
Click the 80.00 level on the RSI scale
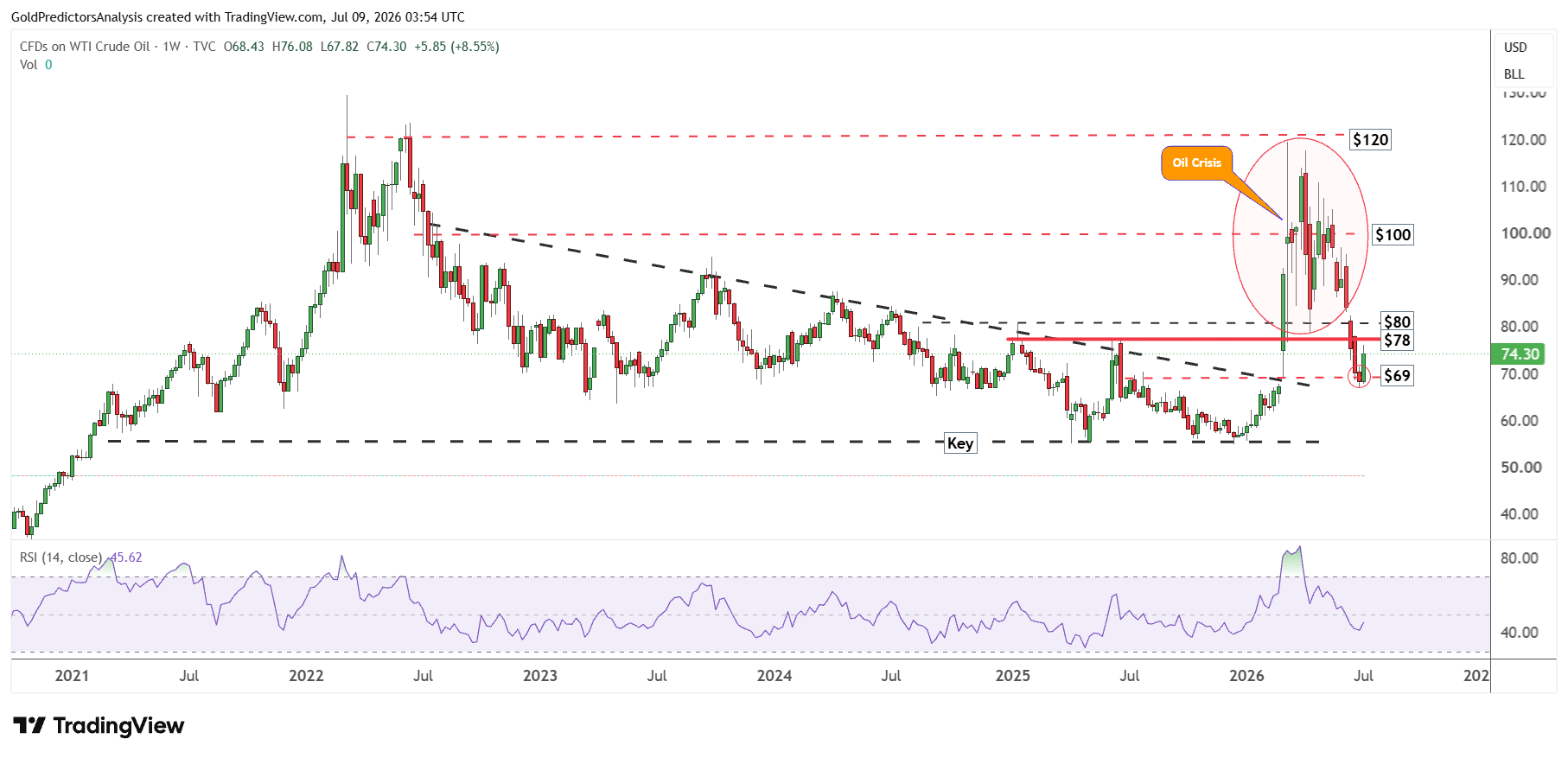pos(1520,558)
